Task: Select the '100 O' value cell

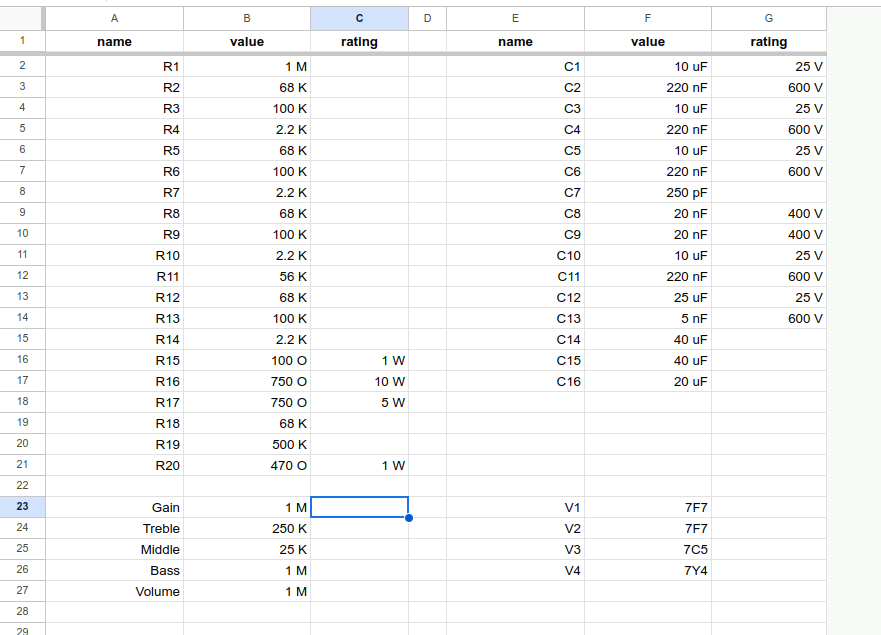Action: pos(247,360)
